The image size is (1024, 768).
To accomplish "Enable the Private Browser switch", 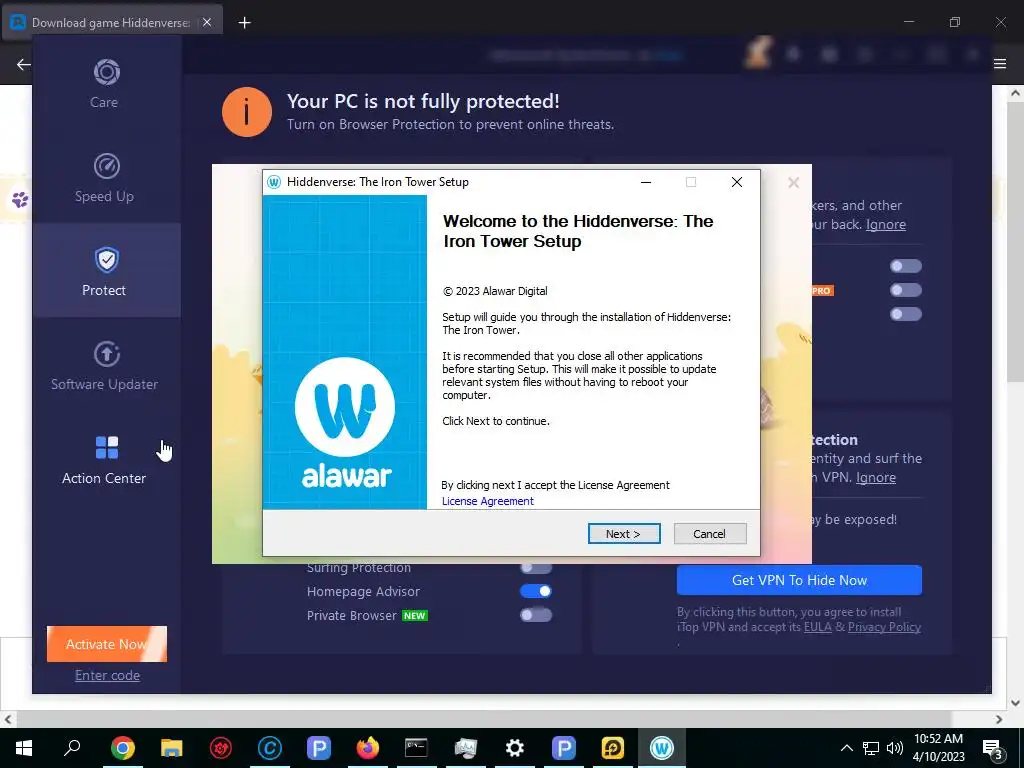I will [536, 615].
